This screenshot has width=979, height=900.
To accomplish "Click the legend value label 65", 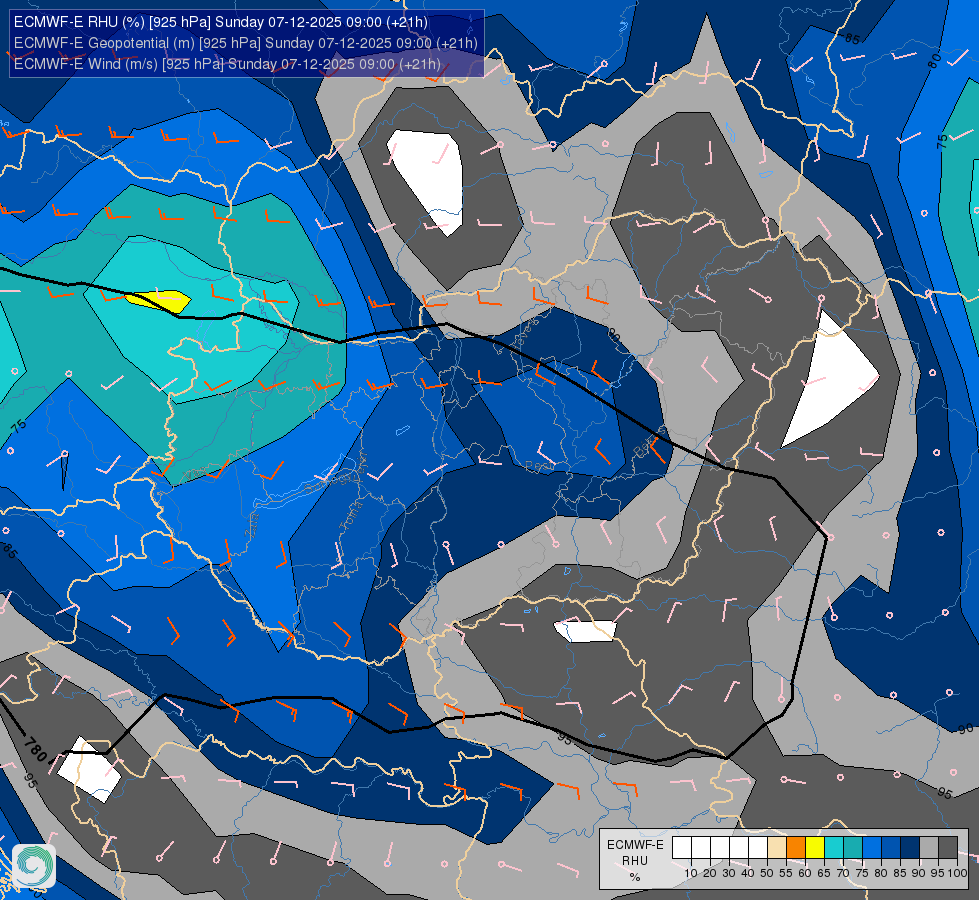I will click(x=824, y=873).
